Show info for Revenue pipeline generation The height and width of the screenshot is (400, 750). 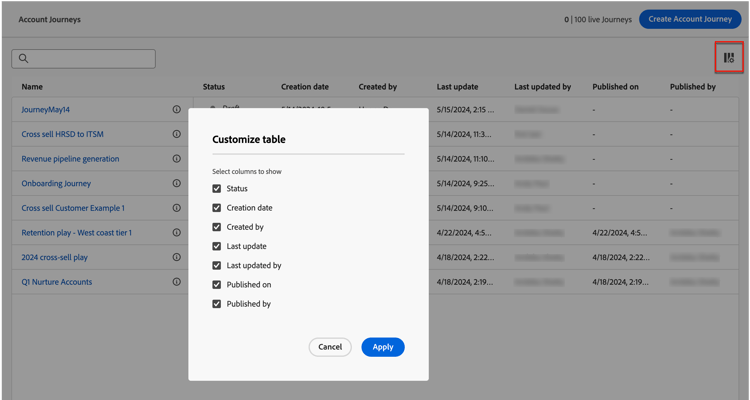click(177, 159)
